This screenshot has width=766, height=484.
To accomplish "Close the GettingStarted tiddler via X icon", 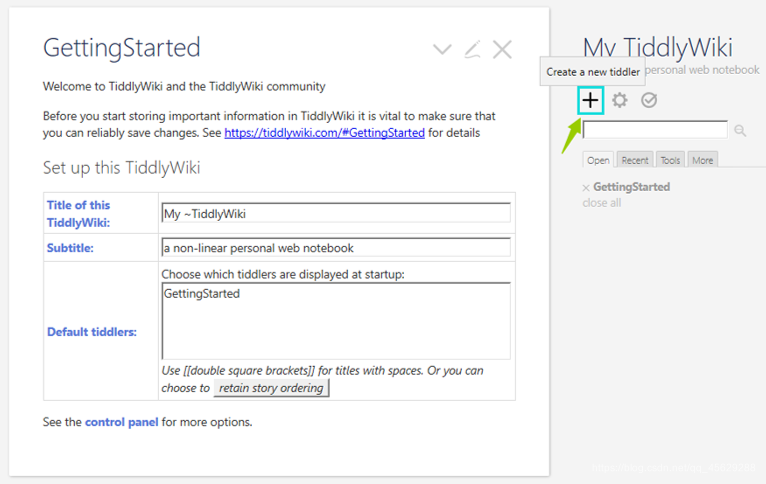I will tap(502, 49).
